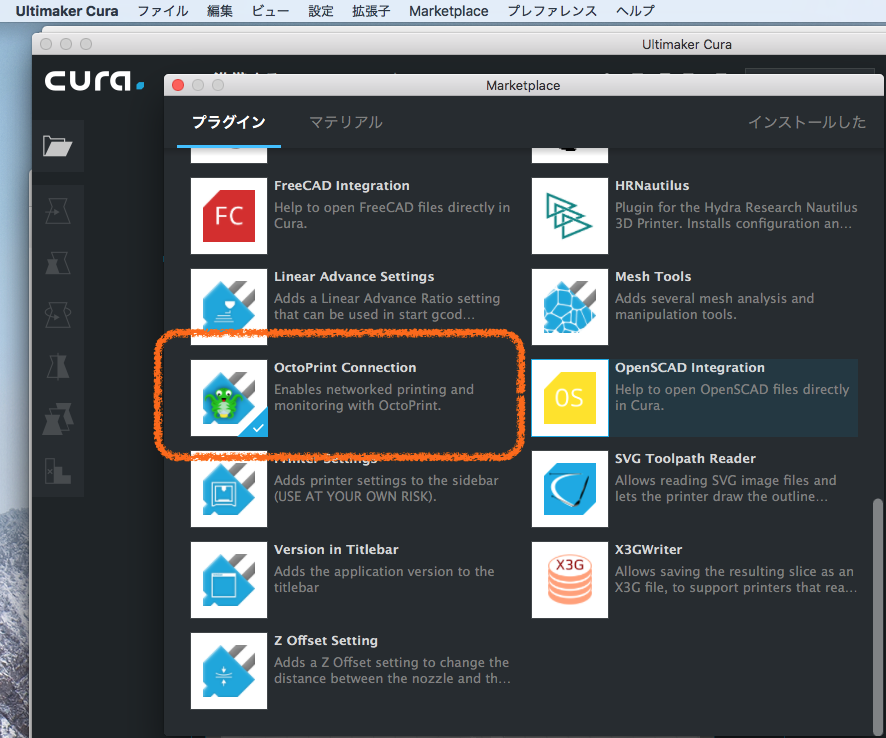Click 'Adds the application version' description
The image size is (886, 738).
tap(384, 579)
